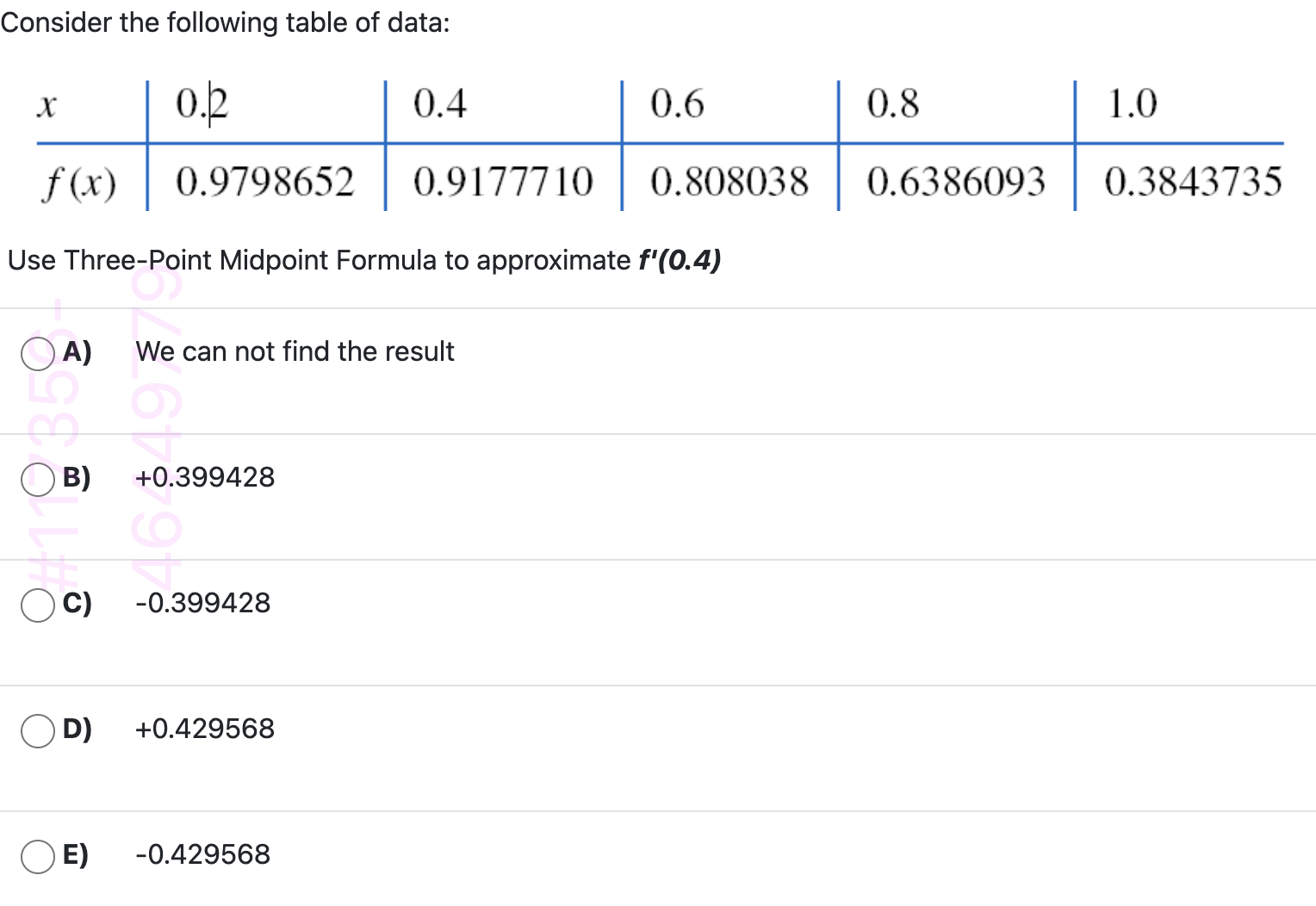Select radio button for option E
Screen dimensions: 1316x906
click(36, 856)
